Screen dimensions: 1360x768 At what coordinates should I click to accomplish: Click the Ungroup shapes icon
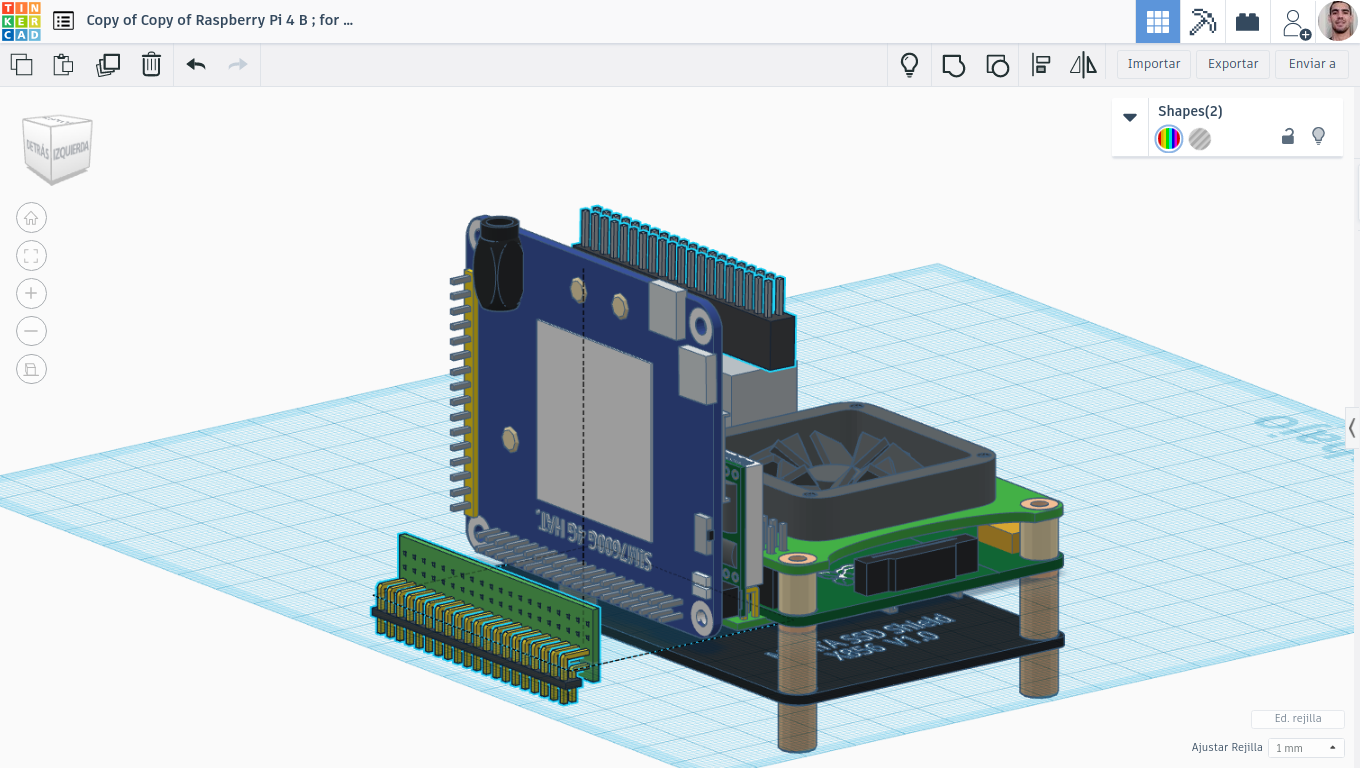click(997, 66)
